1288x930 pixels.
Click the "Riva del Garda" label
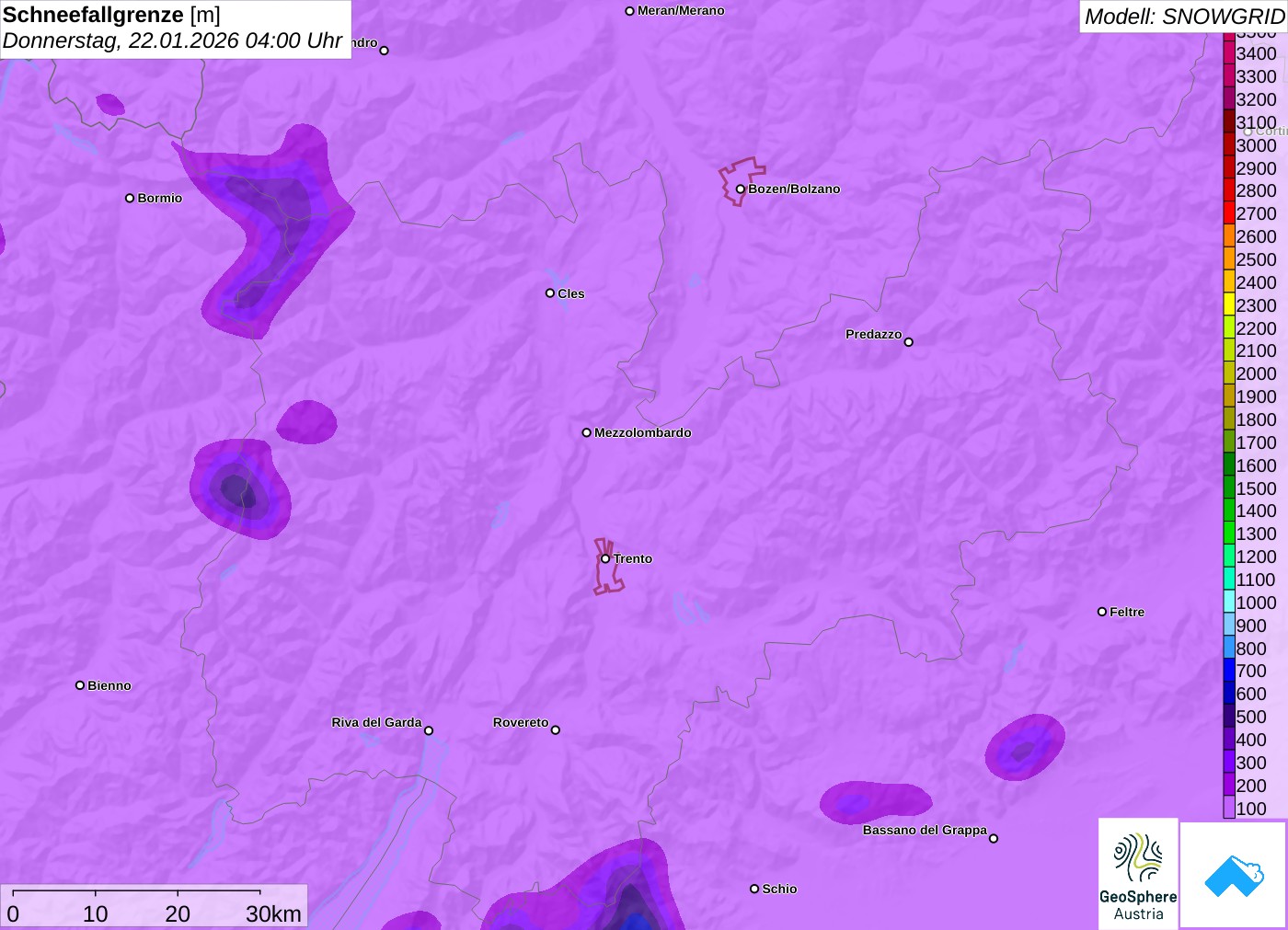pos(376,722)
